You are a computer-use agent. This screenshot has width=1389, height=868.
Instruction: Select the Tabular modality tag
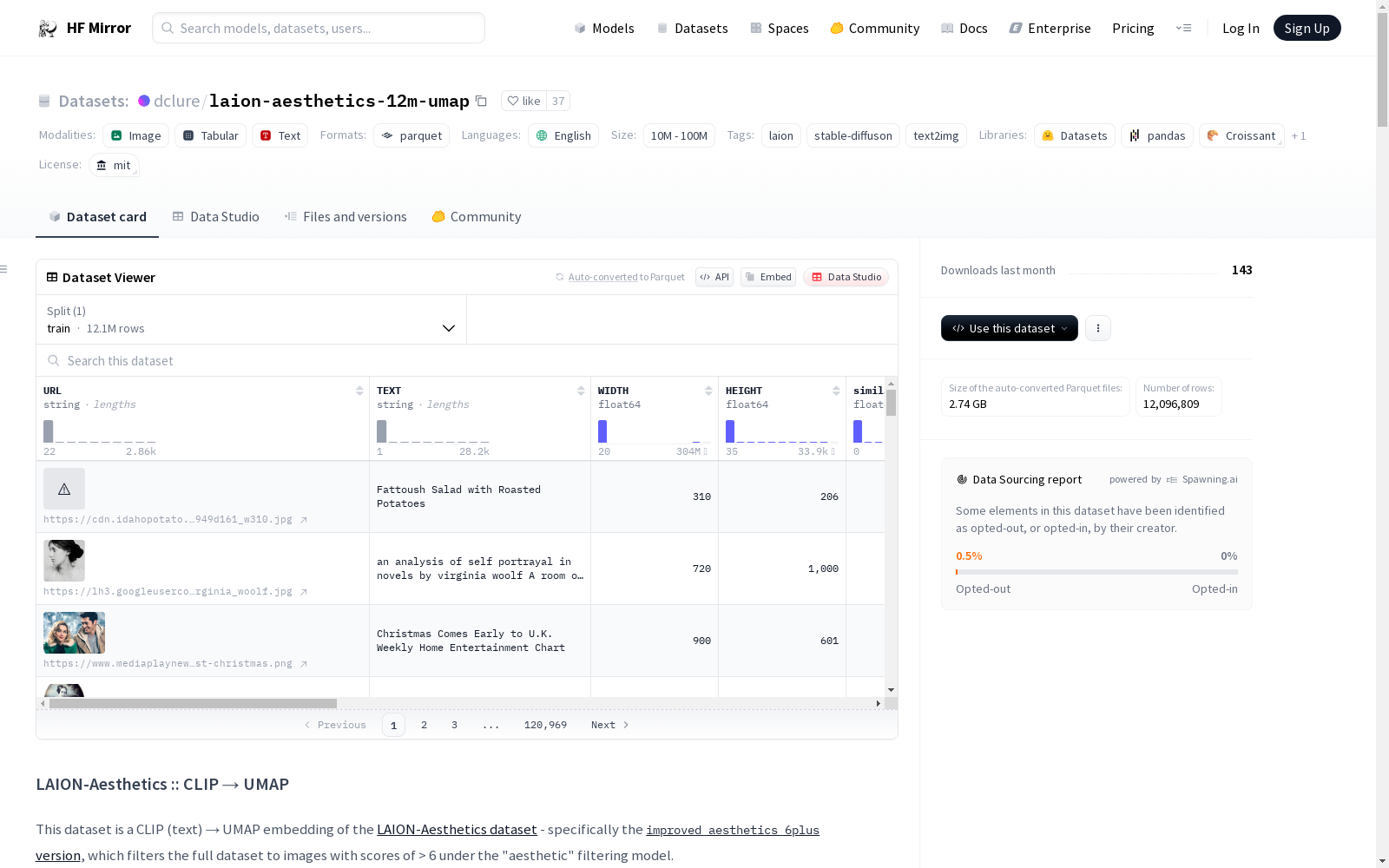coord(210,135)
